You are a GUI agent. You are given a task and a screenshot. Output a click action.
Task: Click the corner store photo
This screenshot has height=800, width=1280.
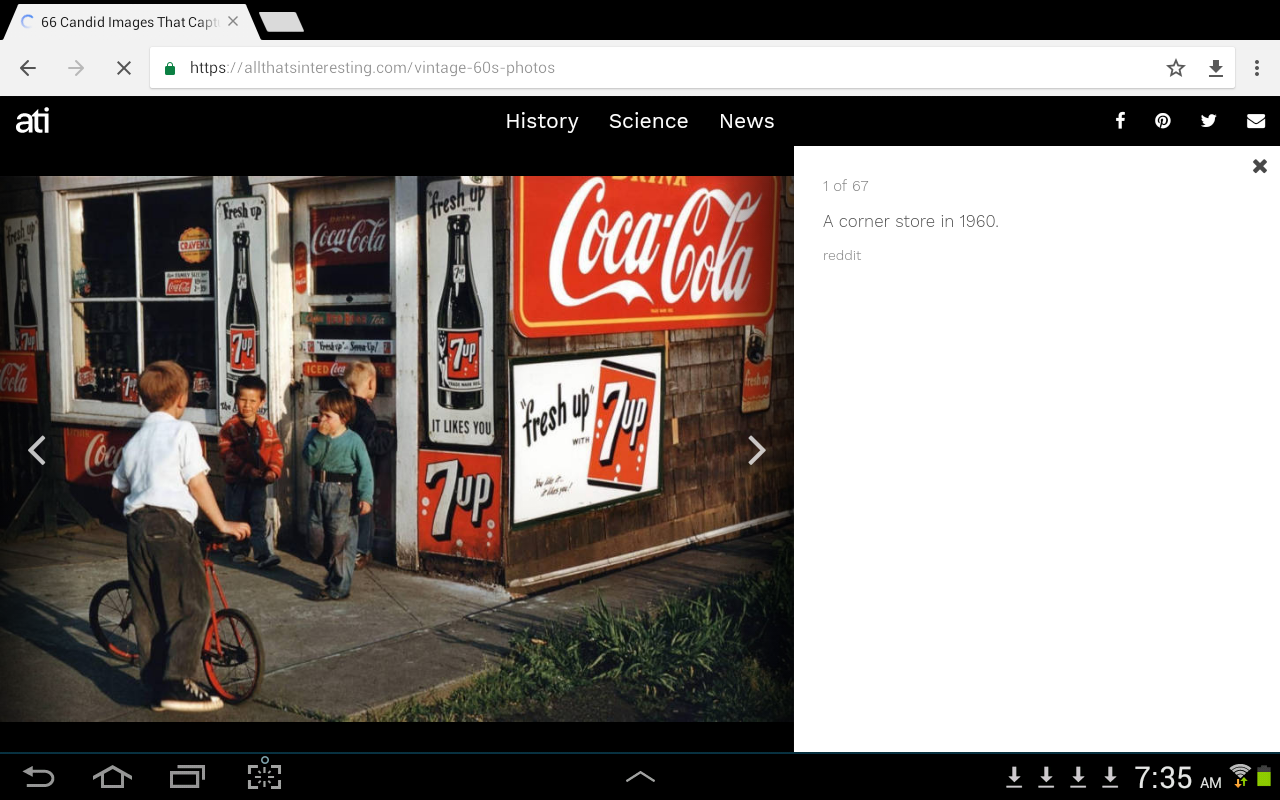point(396,449)
